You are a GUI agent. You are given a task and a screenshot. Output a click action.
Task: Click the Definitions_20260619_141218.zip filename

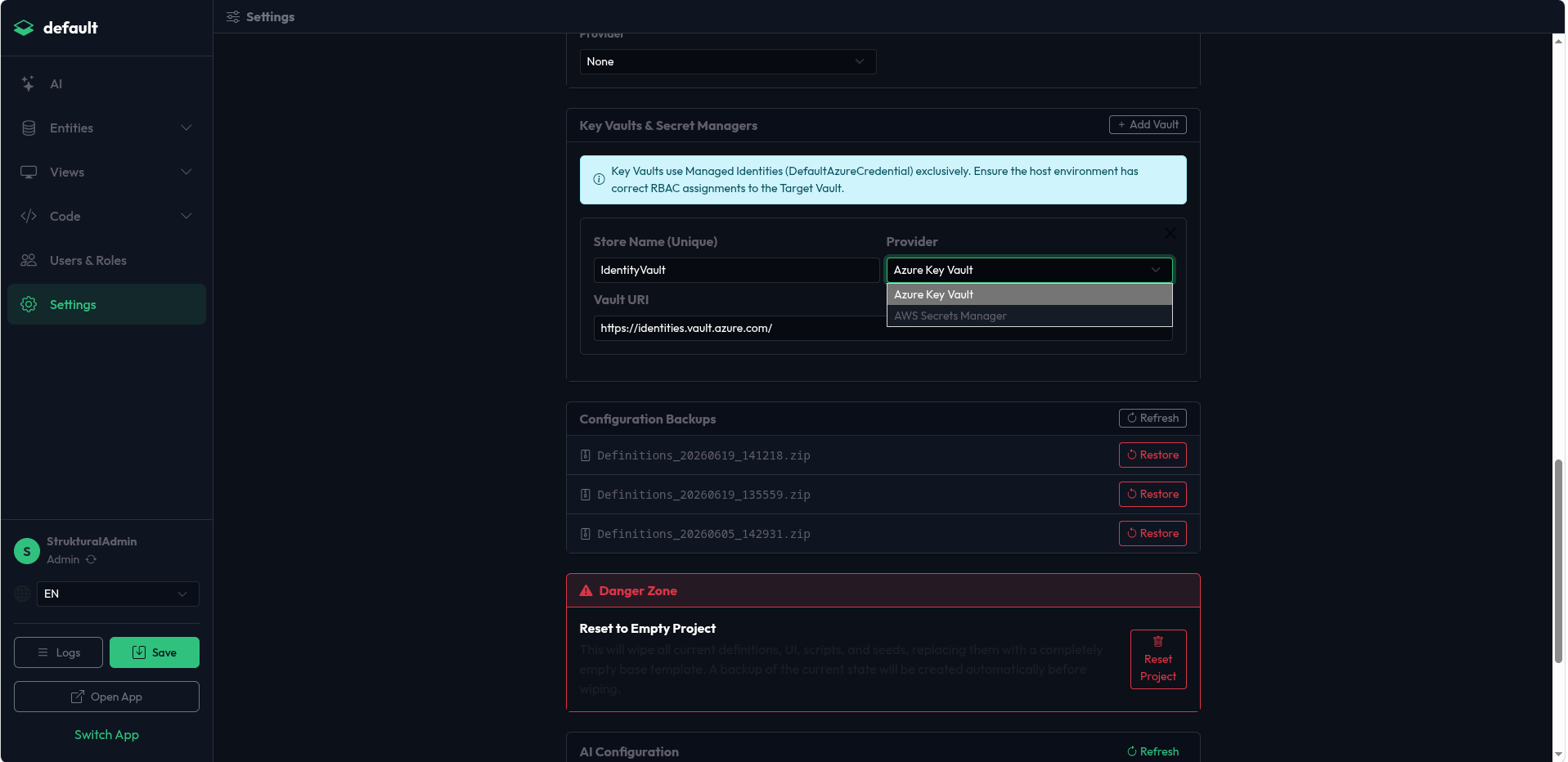point(703,455)
